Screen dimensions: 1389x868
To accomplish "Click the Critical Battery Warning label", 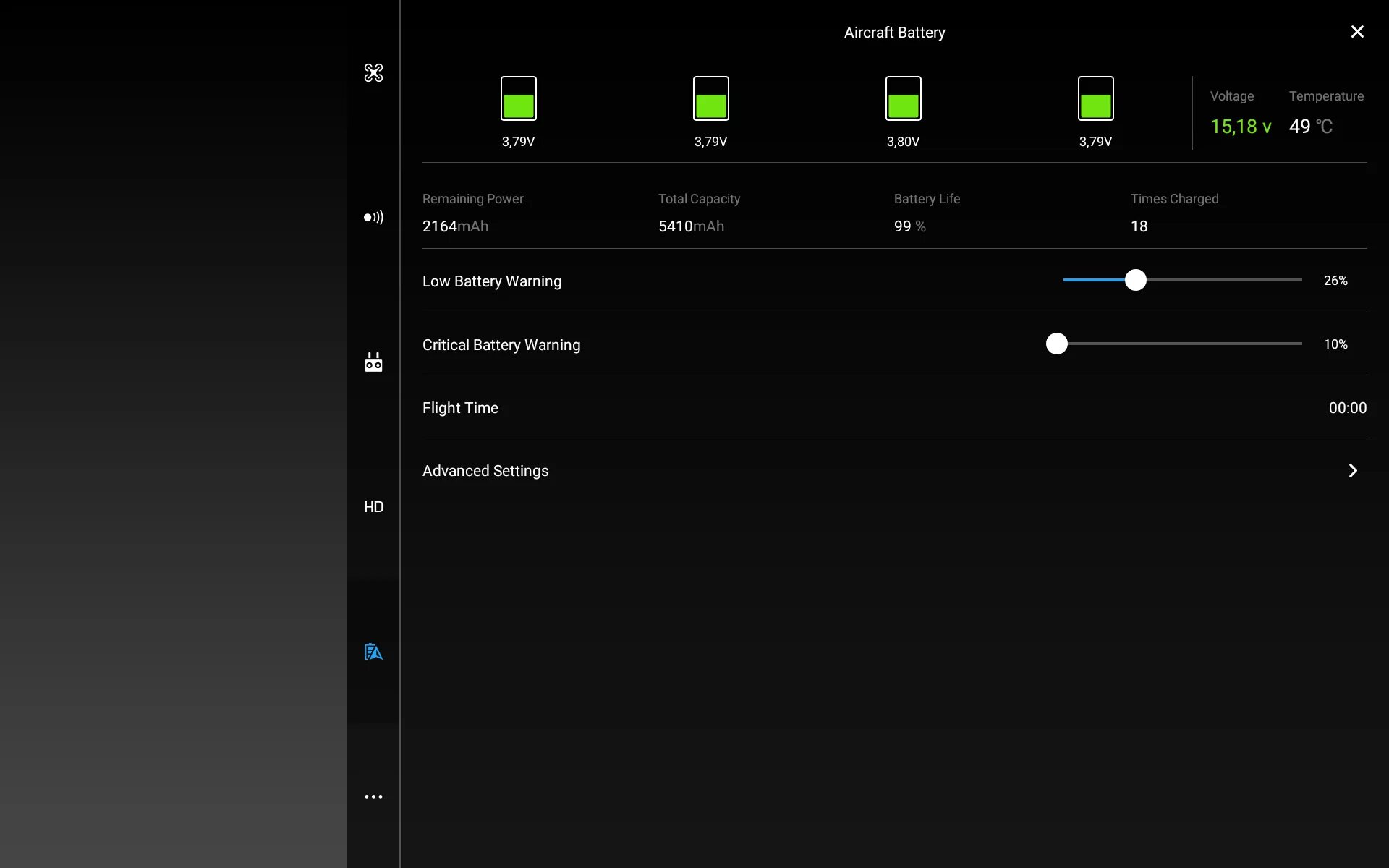I will click(501, 345).
